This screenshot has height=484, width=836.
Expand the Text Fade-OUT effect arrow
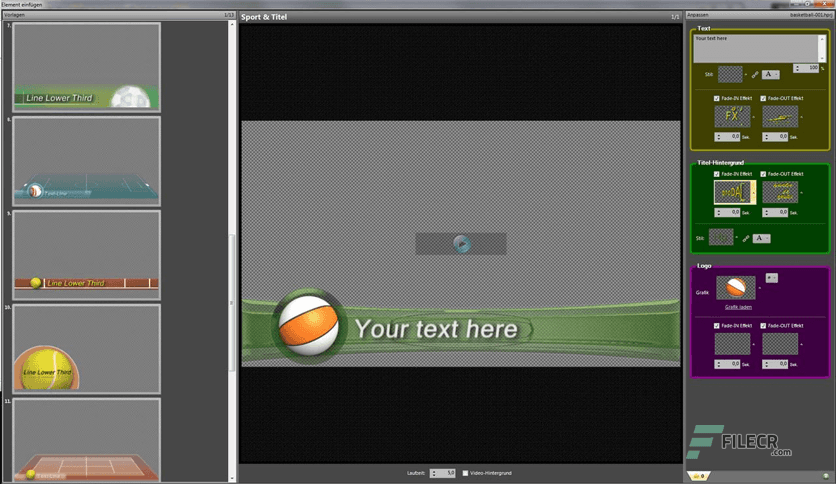coord(801,117)
